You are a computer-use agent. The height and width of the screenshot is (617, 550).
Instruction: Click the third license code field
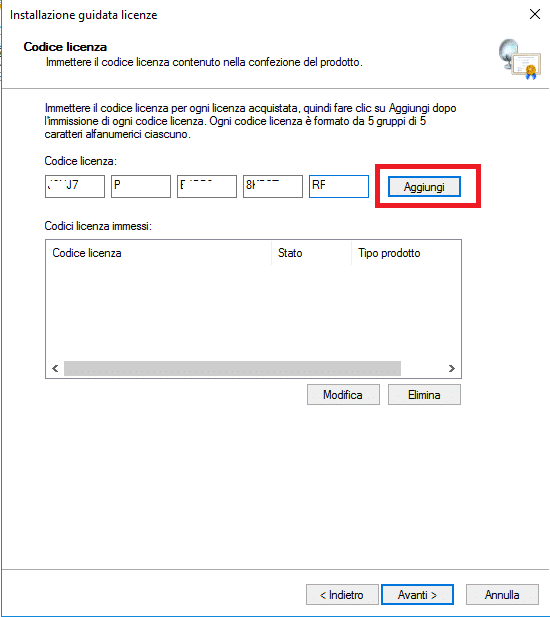click(x=207, y=187)
